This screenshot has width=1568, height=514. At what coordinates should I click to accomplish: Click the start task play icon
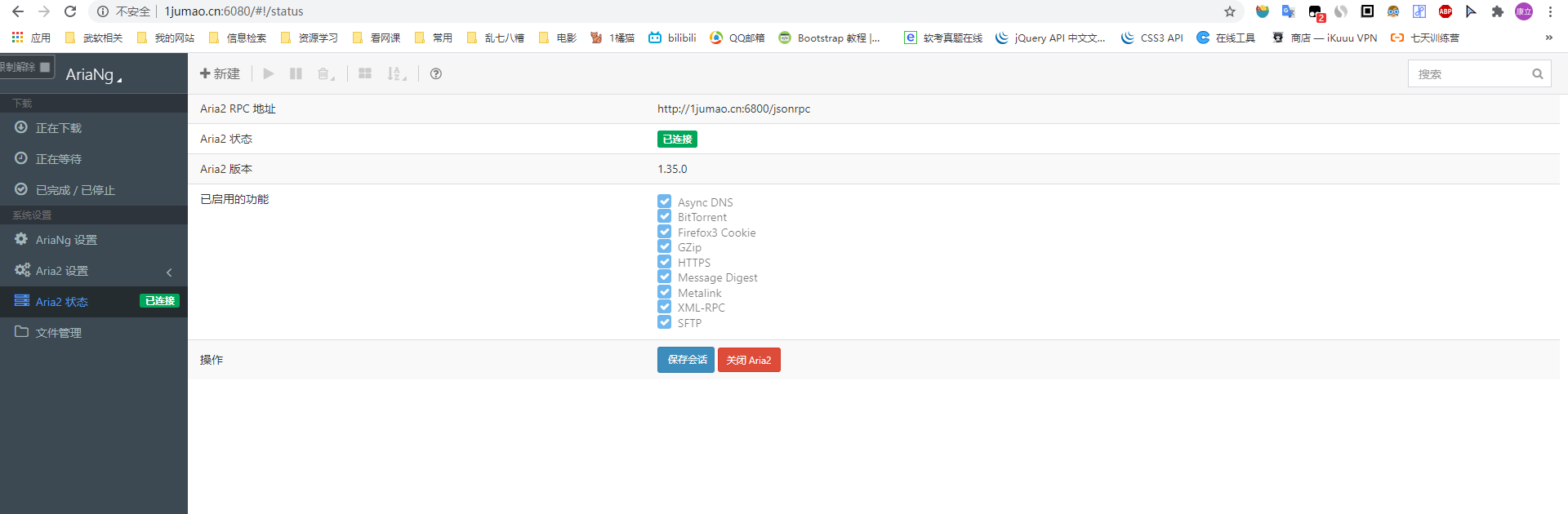(268, 73)
